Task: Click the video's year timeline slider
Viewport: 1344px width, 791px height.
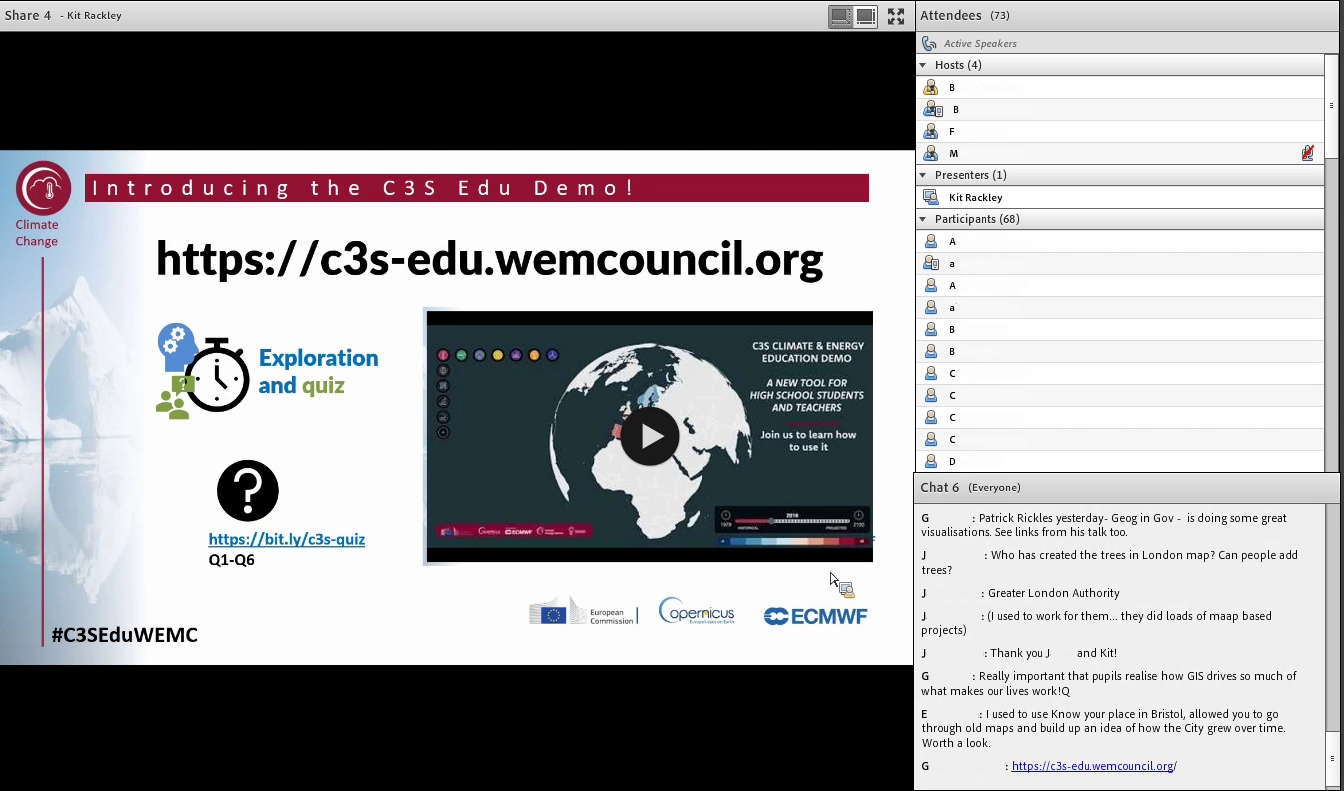Action: pos(792,521)
